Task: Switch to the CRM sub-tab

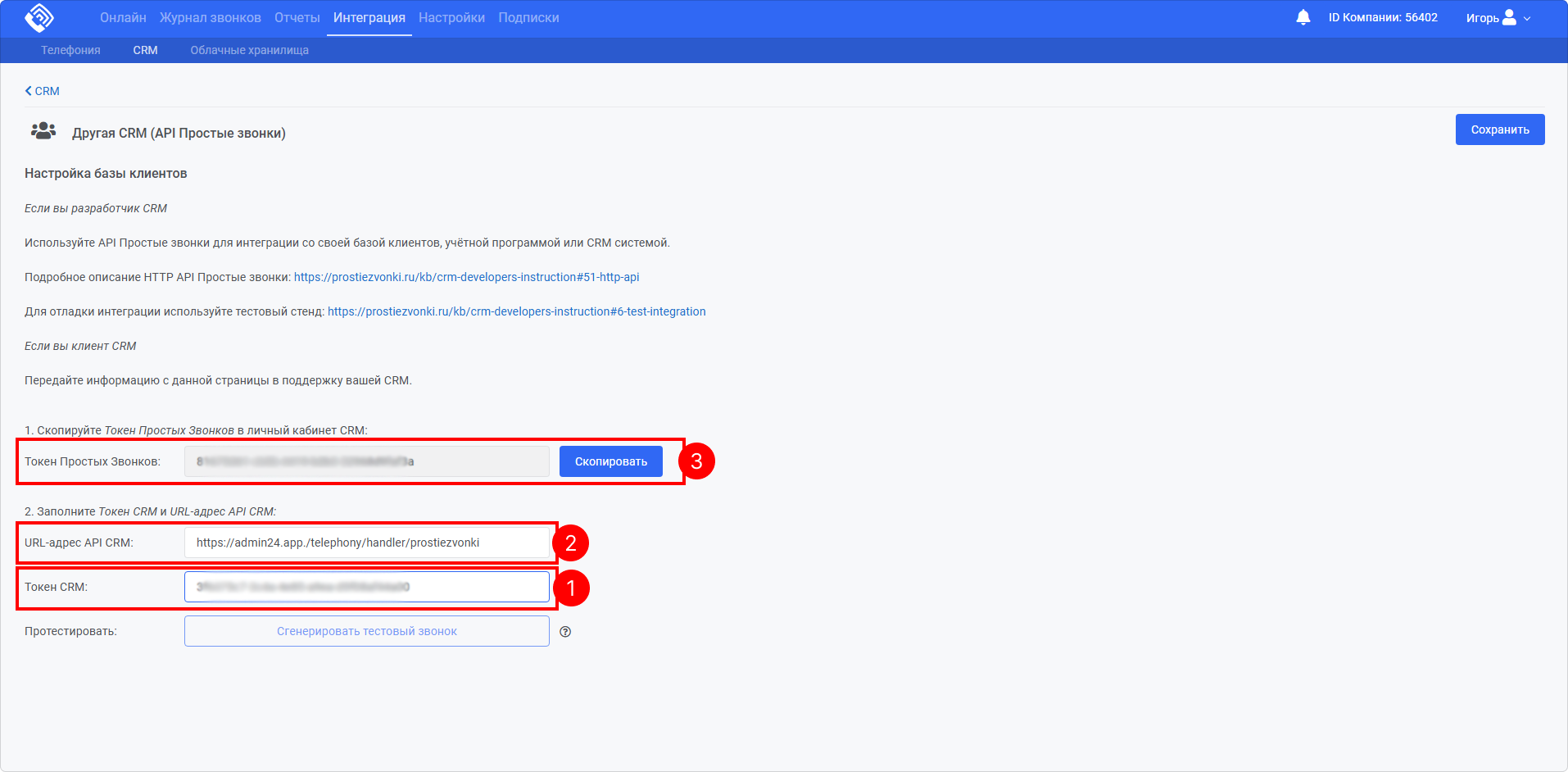Action: 145,50
